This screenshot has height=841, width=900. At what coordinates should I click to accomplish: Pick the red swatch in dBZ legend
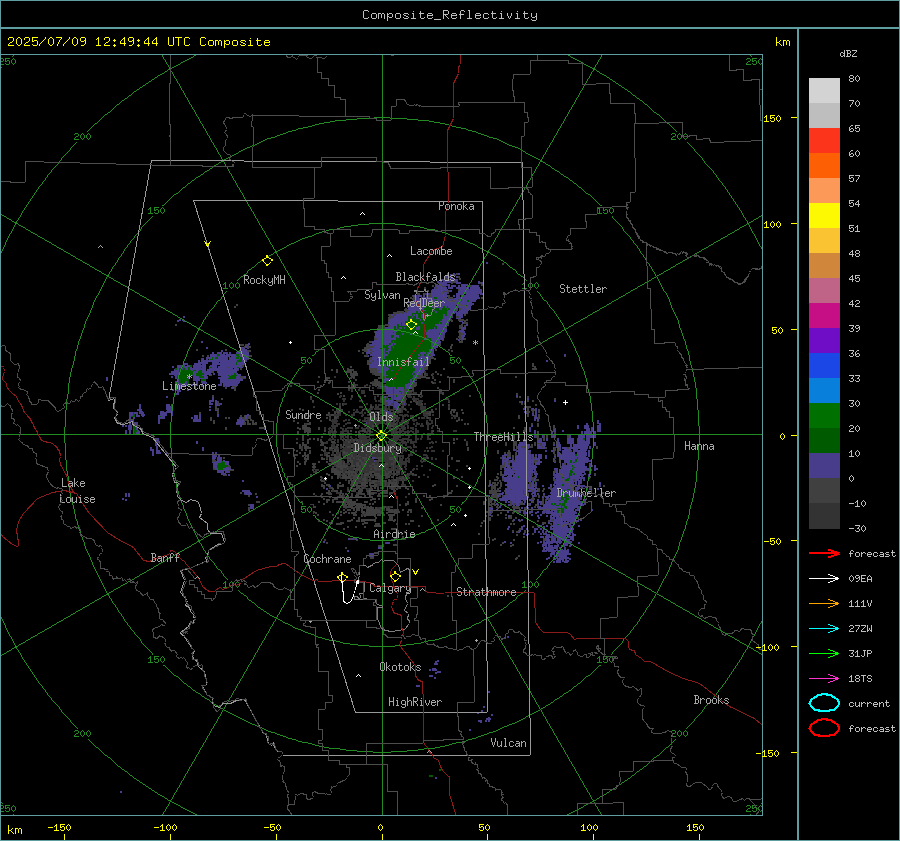point(824,141)
